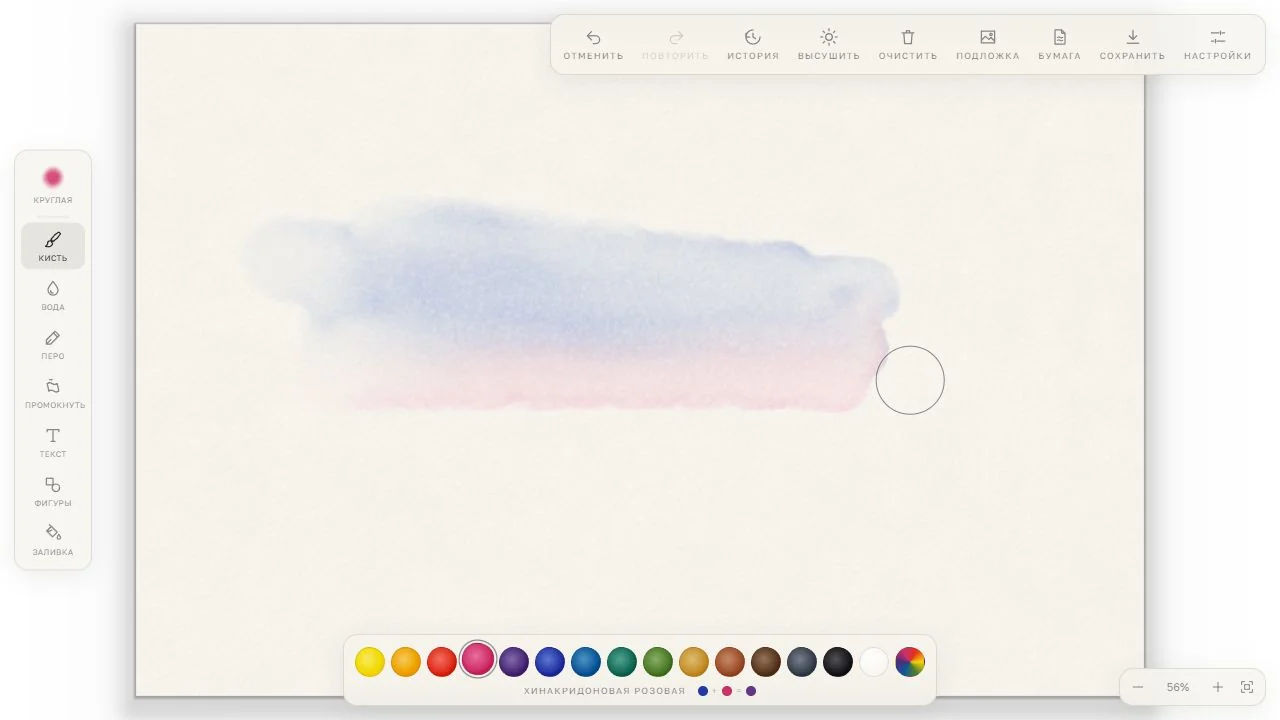Viewport: 1280px width, 720px height.
Task: Pick the orange paint in the palette
Action: 406,662
